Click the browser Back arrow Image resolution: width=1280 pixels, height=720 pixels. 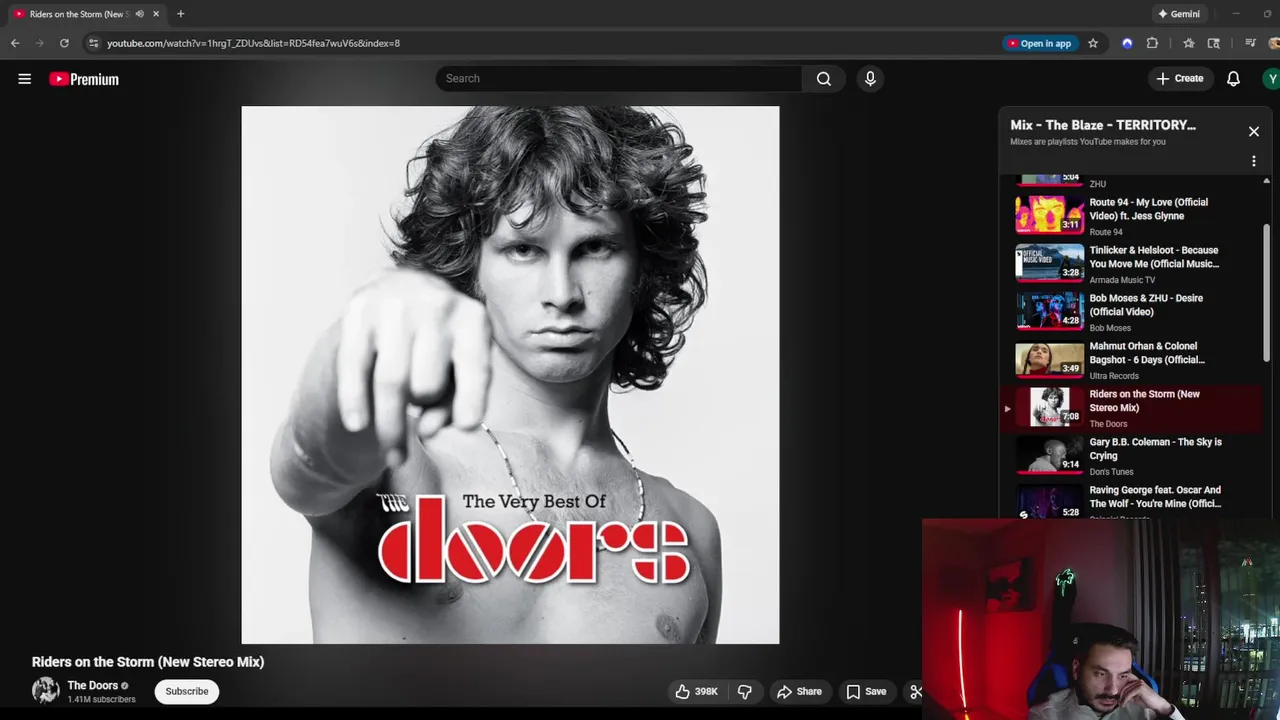15,43
